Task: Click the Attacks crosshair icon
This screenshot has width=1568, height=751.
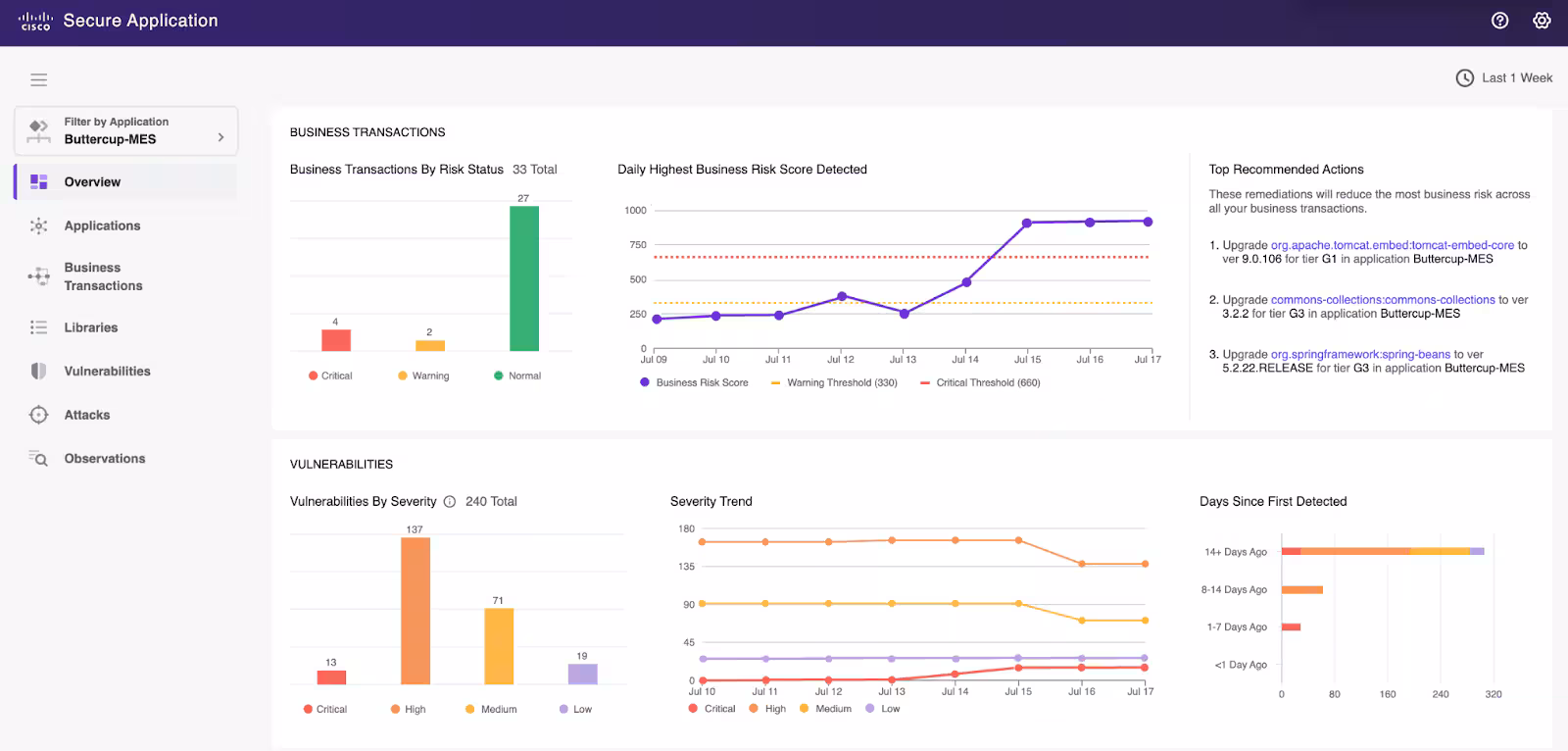Action: point(38,415)
